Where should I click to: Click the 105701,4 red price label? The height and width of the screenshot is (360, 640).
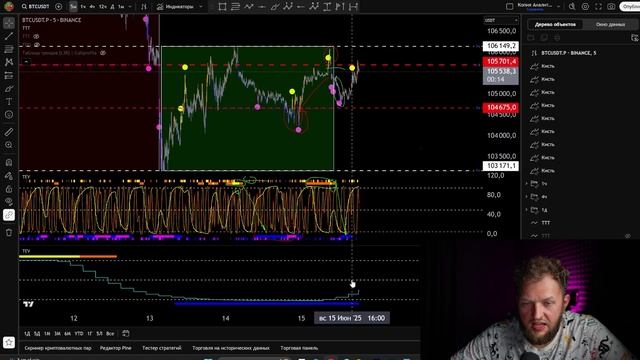point(501,61)
